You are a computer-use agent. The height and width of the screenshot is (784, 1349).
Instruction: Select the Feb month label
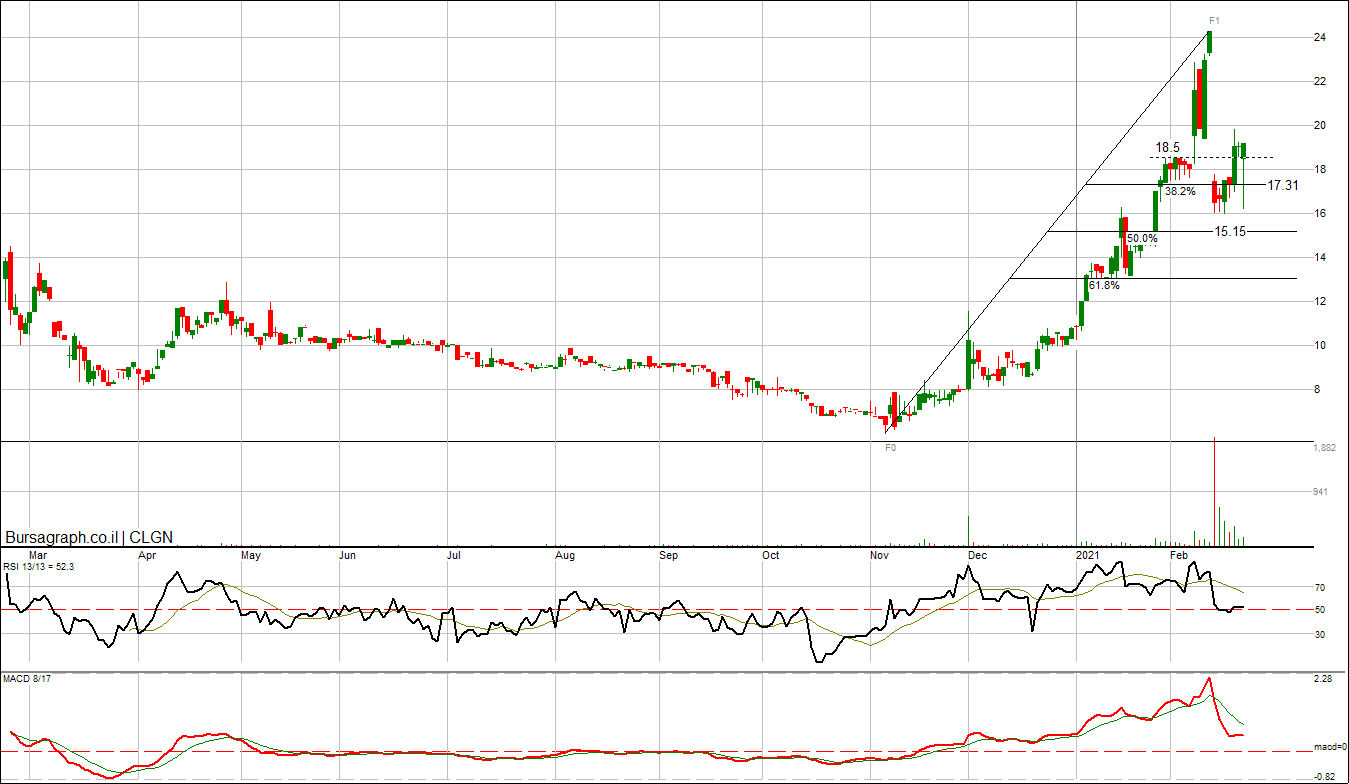pyautogui.click(x=1179, y=554)
